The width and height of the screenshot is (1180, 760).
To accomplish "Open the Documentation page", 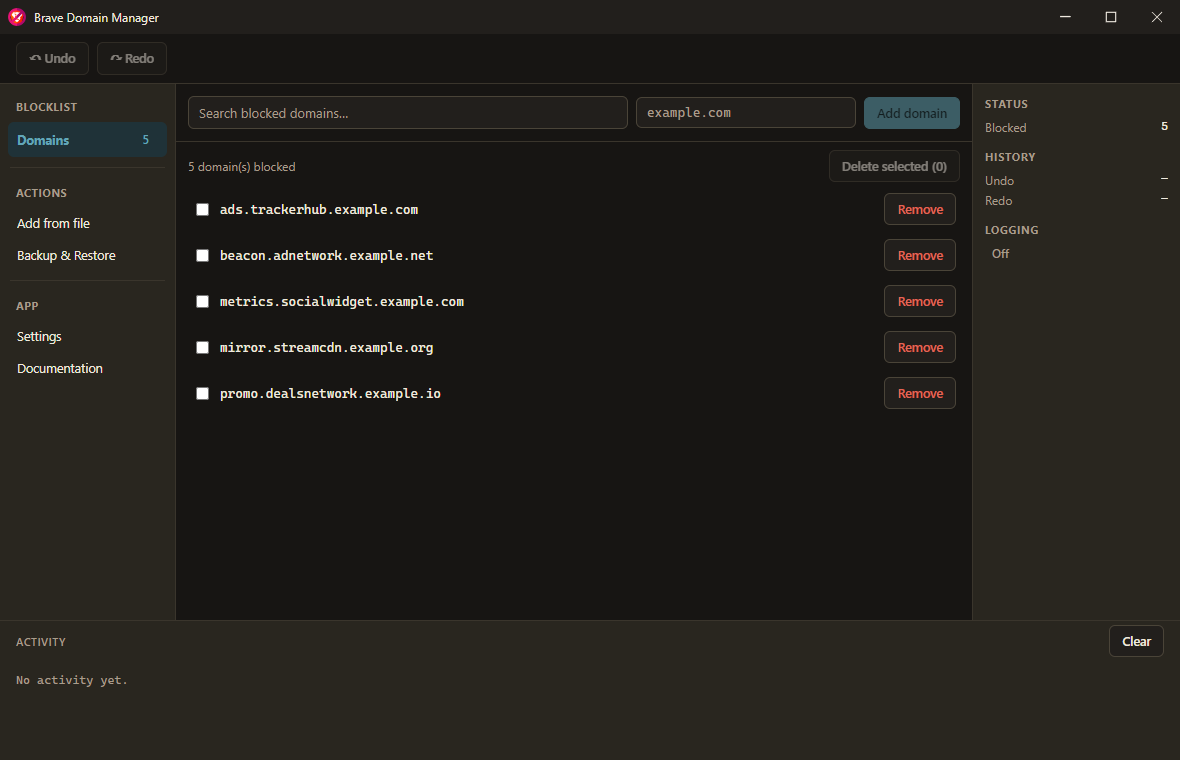I will click(x=59, y=369).
